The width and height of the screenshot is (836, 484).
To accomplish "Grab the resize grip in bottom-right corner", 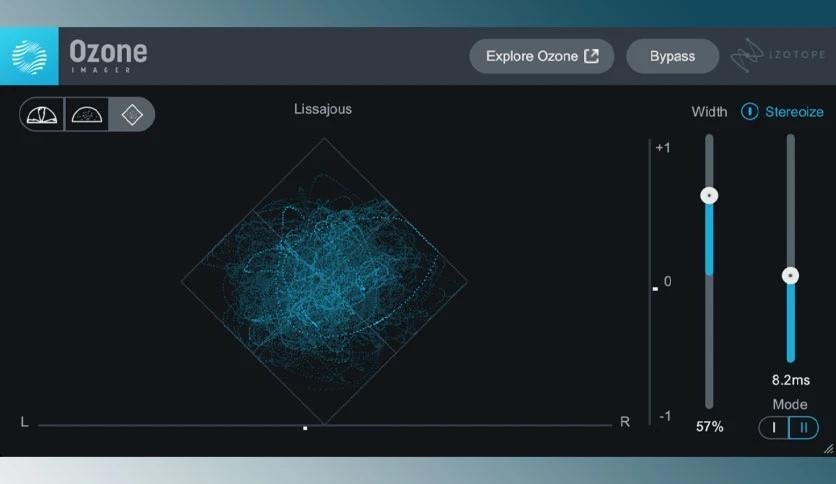I will [x=827, y=450].
